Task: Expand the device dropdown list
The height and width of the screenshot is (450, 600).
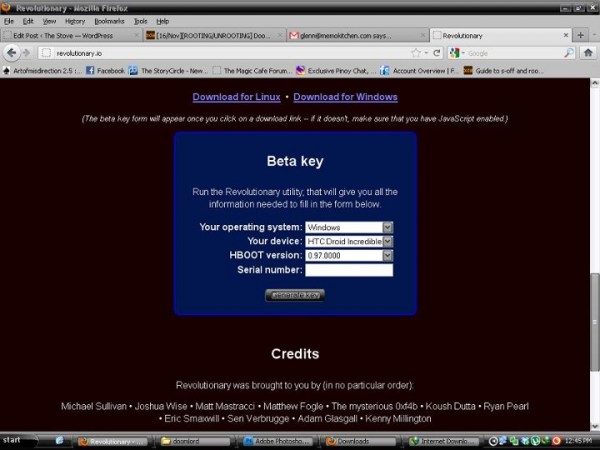Action: point(388,242)
